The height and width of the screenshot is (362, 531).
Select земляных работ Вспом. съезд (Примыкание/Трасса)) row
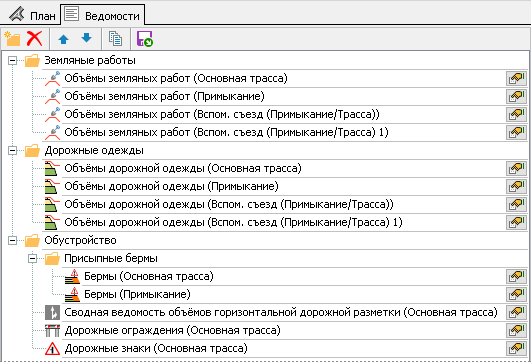coord(222,114)
